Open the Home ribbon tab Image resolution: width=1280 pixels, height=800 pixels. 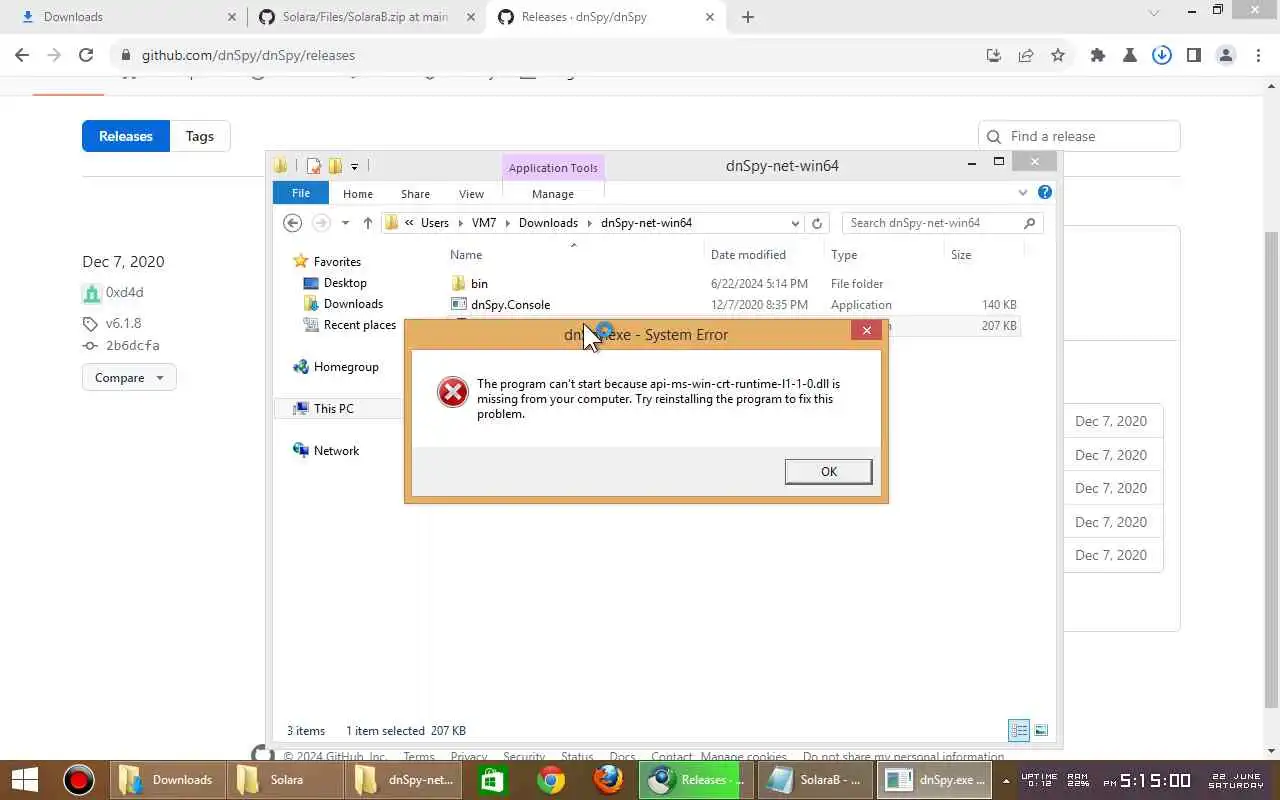357,194
